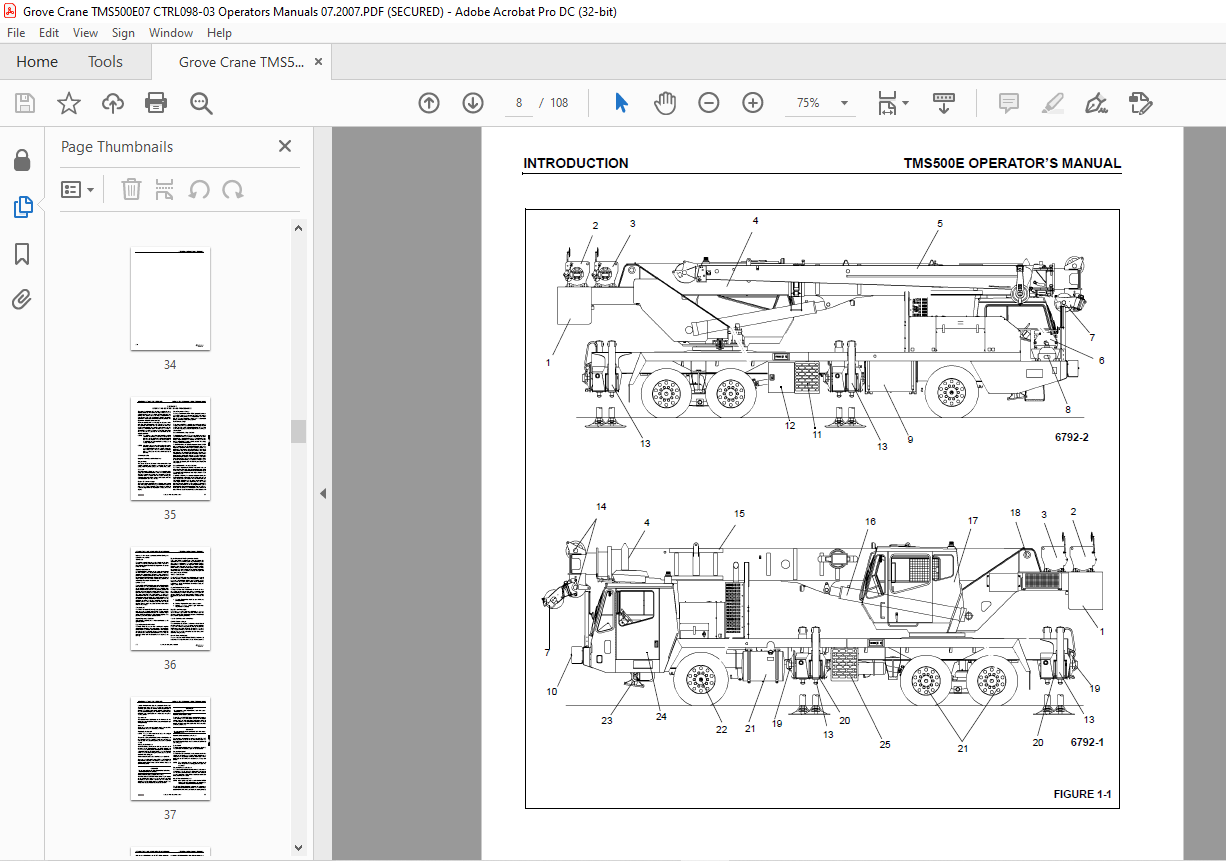Image resolution: width=1226 pixels, height=861 pixels.
Task: Click thumbnails scrollbar up arrow
Action: coord(298,228)
